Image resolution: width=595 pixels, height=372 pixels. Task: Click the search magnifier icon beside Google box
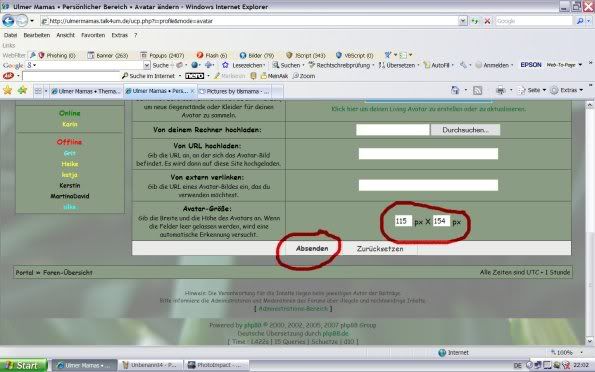click(580, 21)
